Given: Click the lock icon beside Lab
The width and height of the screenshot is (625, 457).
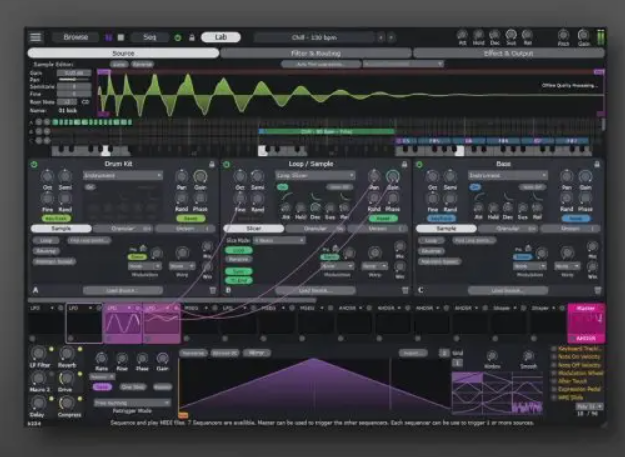Looking at the screenshot, I should 192,37.
